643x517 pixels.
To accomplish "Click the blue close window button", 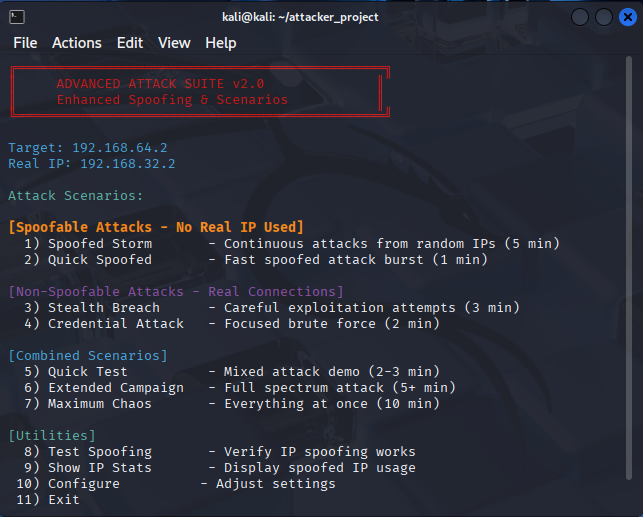I will pos(627,17).
